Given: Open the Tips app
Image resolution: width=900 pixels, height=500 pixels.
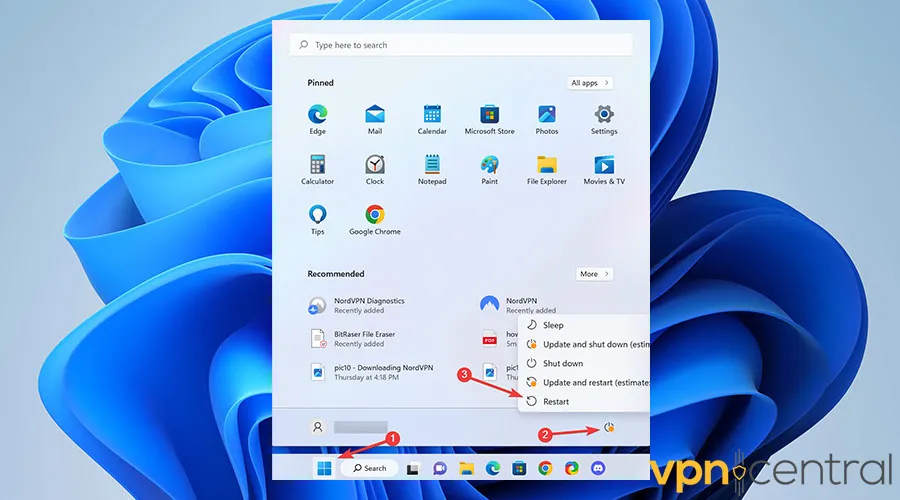Looking at the screenshot, I should pyautogui.click(x=317, y=220).
